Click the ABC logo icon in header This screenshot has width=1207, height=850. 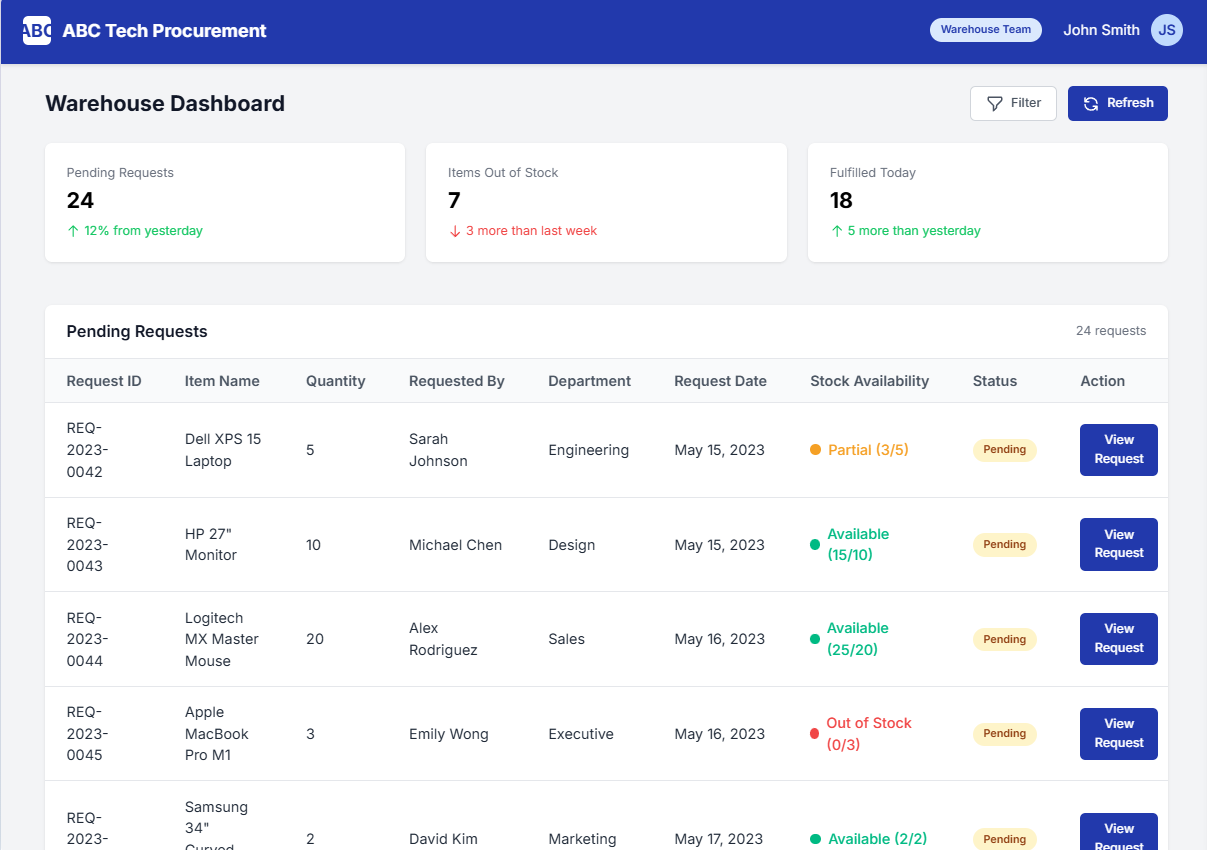point(37,31)
